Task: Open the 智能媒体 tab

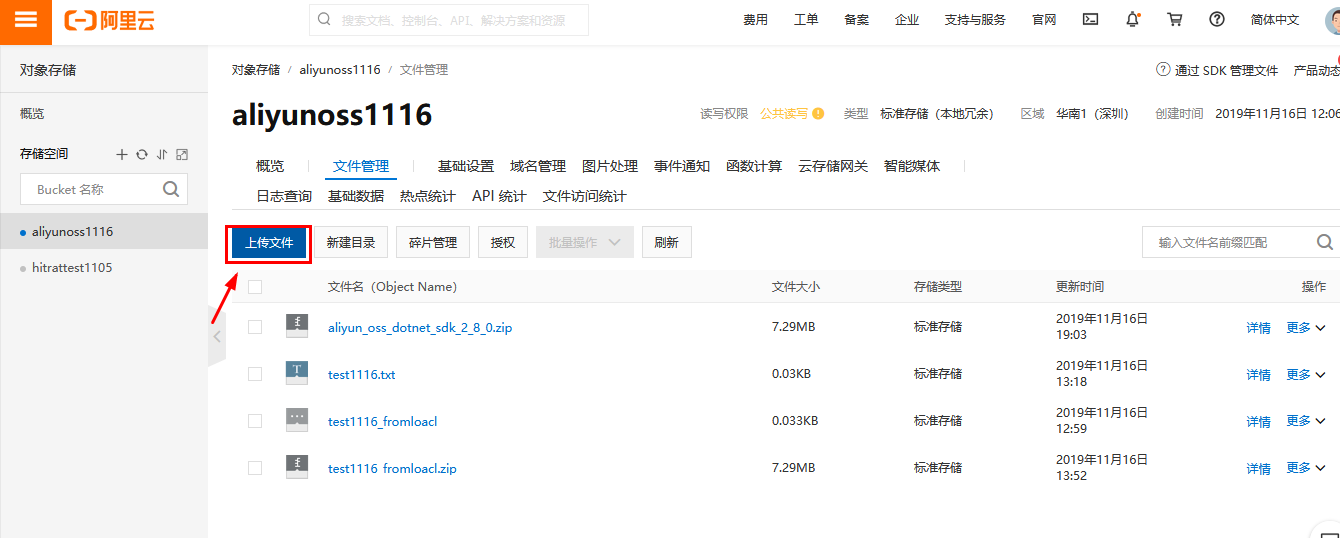Action: [912, 166]
